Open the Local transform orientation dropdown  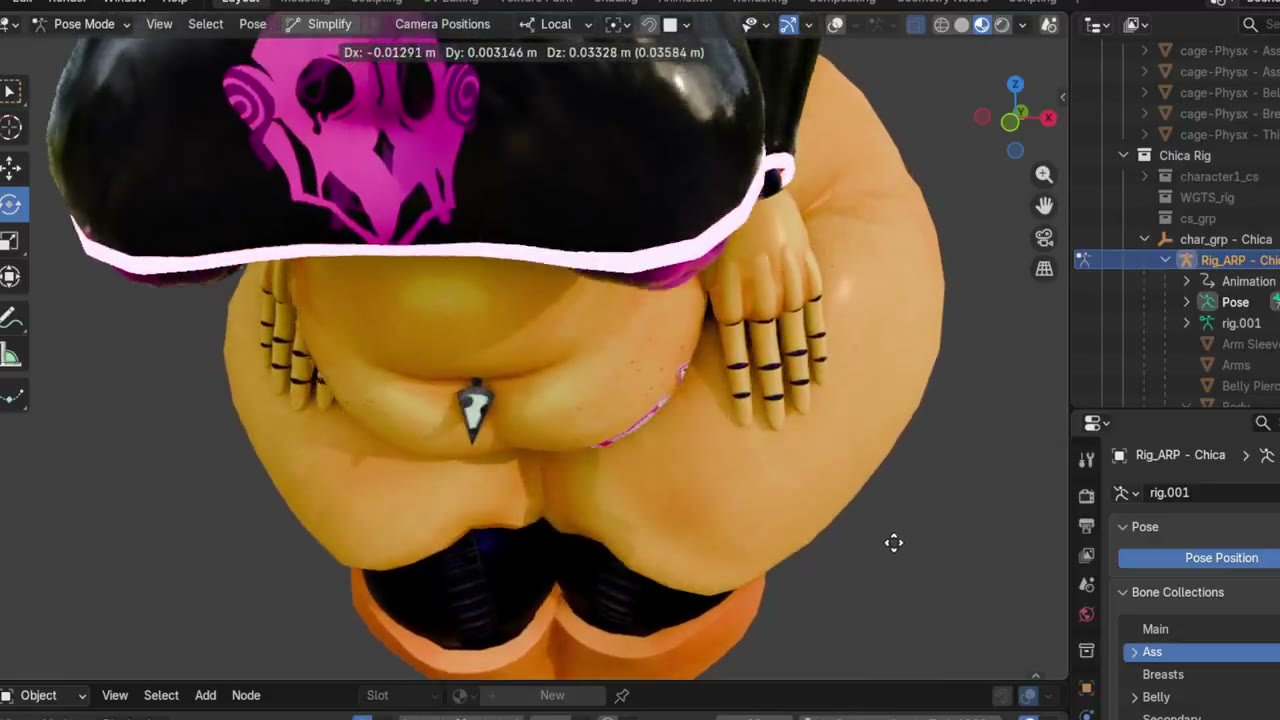(555, 24)
